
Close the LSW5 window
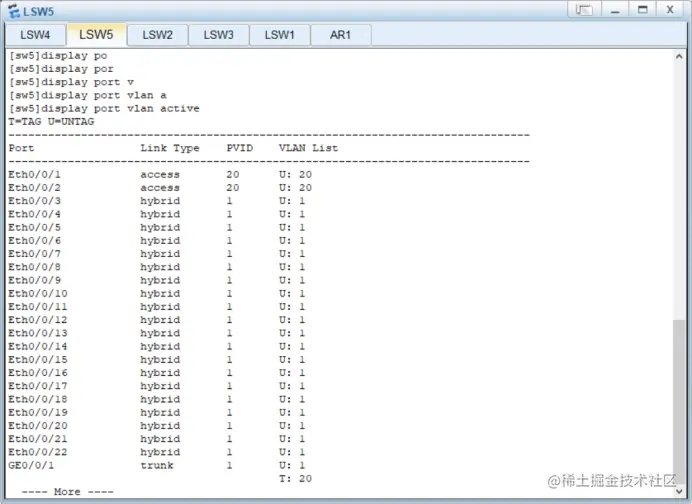(670, 10)
